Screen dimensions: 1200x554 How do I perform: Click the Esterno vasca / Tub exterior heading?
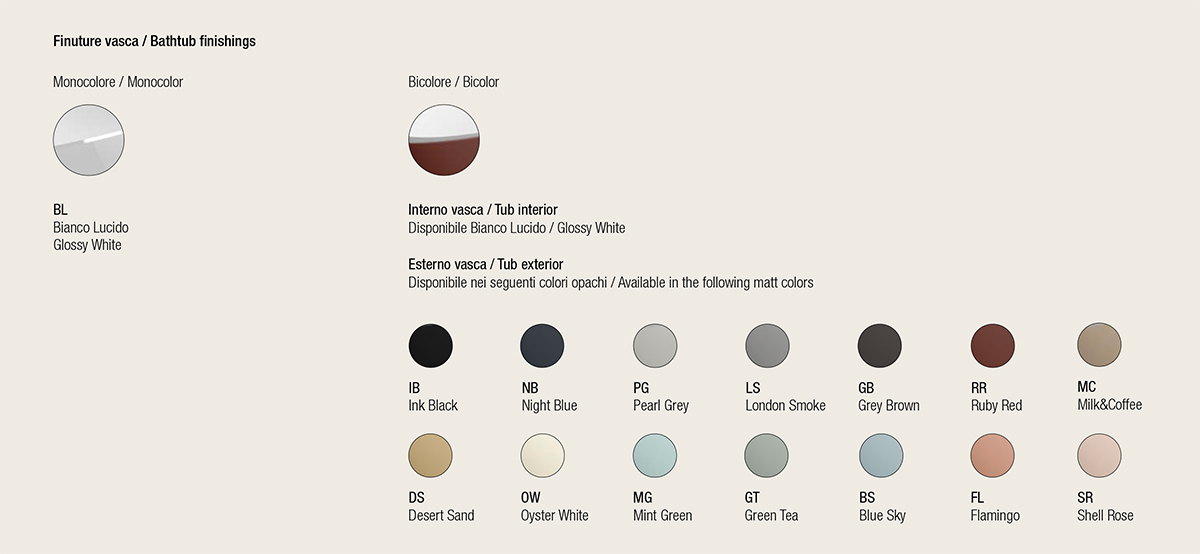click(x=485, y=265)
